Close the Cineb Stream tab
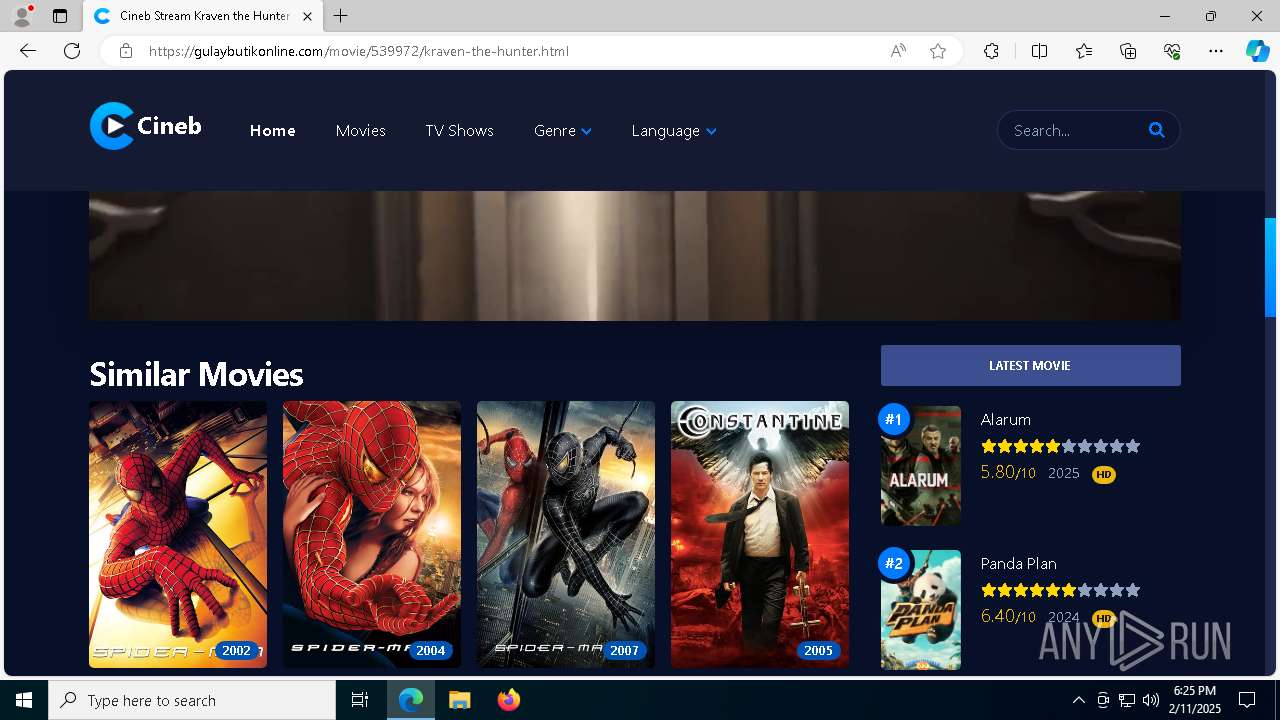The height and width of the screenshot is (720, 1280). (x=308, y=16)
